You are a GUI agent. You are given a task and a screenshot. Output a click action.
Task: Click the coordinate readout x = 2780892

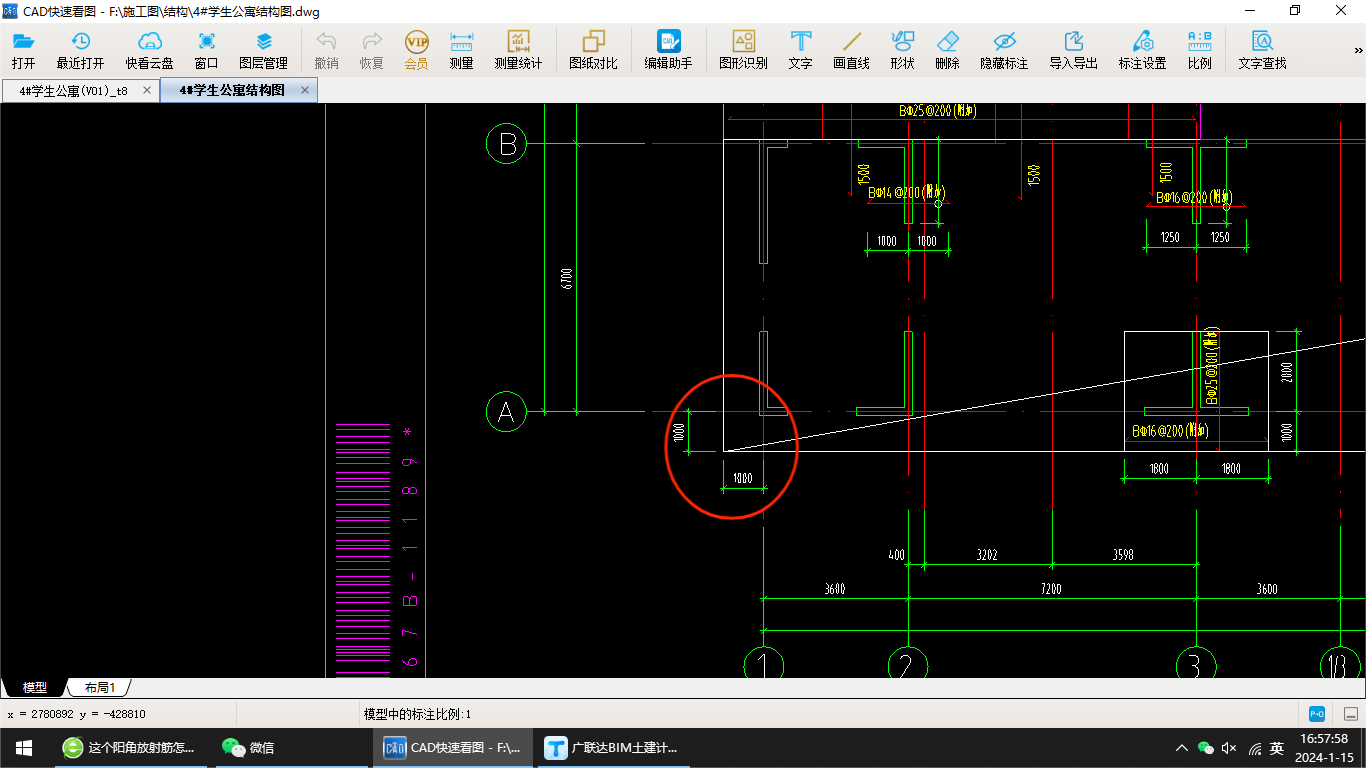point(77,714)
